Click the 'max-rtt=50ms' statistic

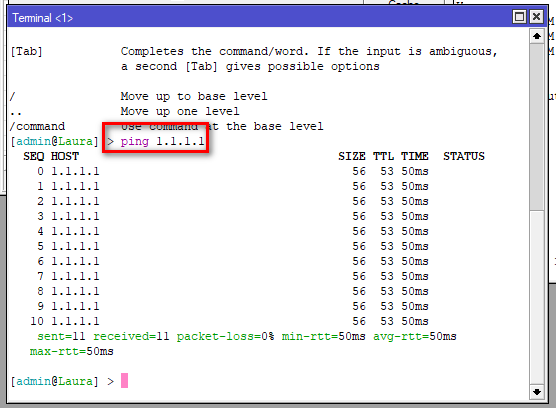[72, 351]
